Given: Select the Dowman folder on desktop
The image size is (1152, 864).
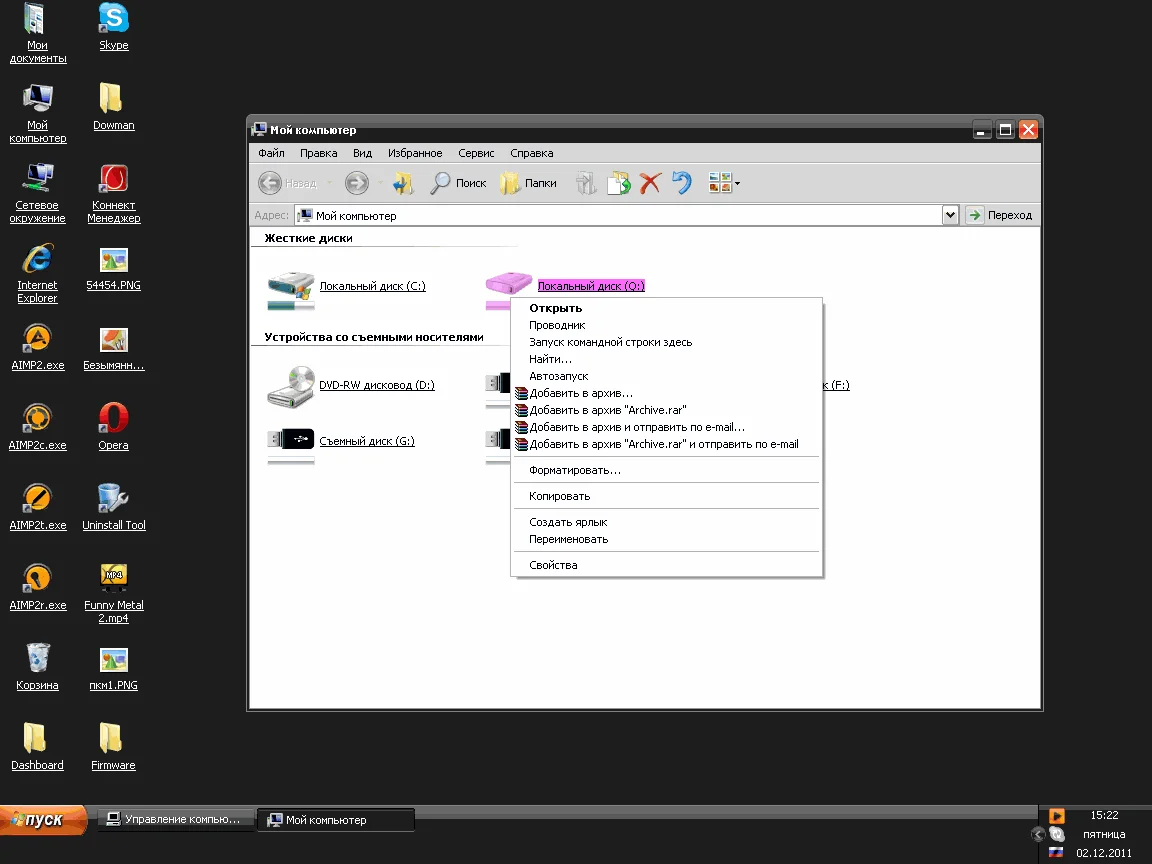Looking at the screenshot, I should (113, 107).
